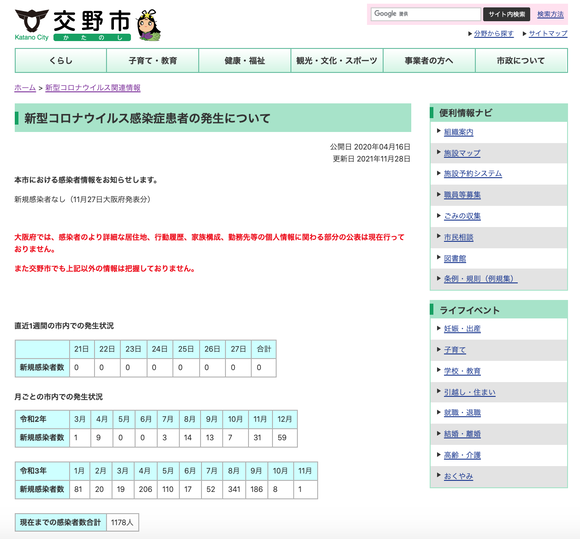This screenshot has height=539, width=580.
Task: Open the ごみの収集 sidebar link
Action: pyautogui.click(x=462, y=216)
